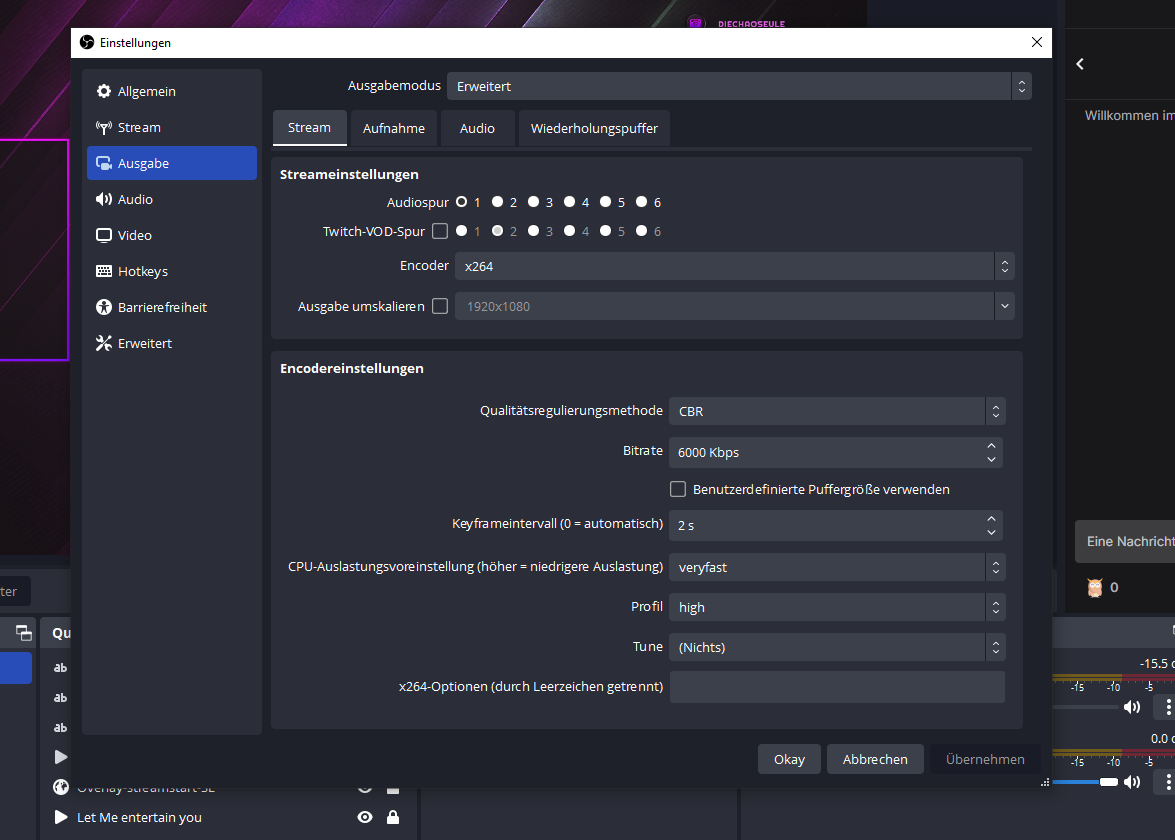Enable the Ausgabe umskalieren checkbox
Screen dimensions: 1175x840
[x=440, y=307]
